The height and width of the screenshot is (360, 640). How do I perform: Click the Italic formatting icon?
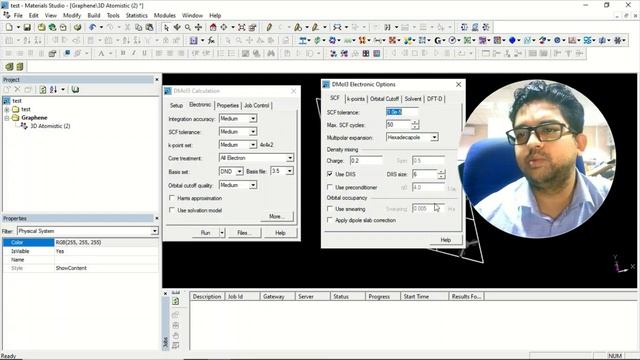(x=133, y=53)
